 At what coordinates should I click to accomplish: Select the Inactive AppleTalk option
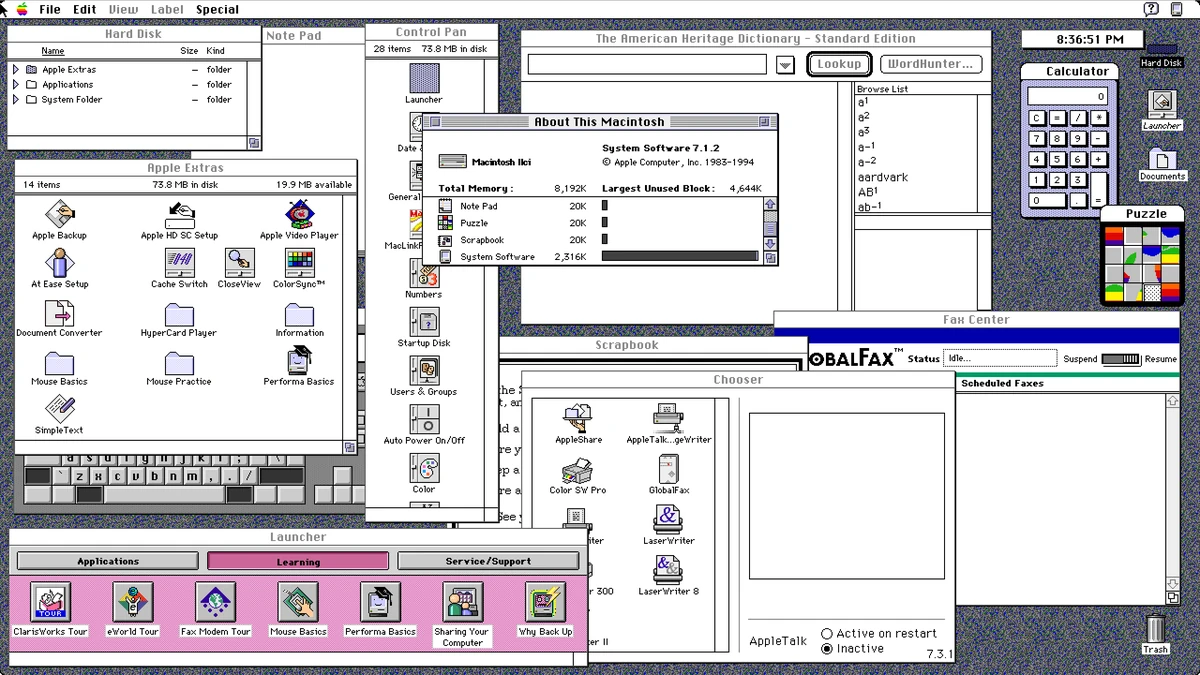(827, 647)
